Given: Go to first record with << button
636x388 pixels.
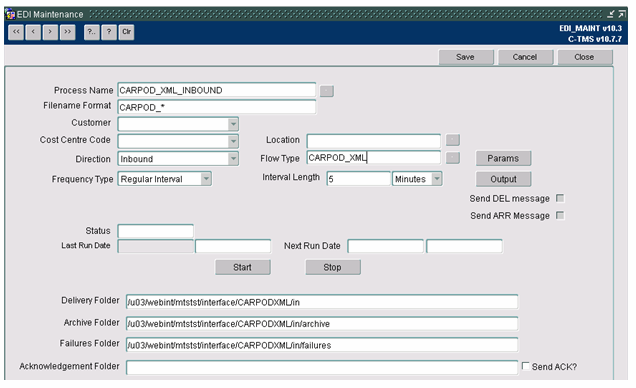Looking at the screenshot, I should point(16,32).
